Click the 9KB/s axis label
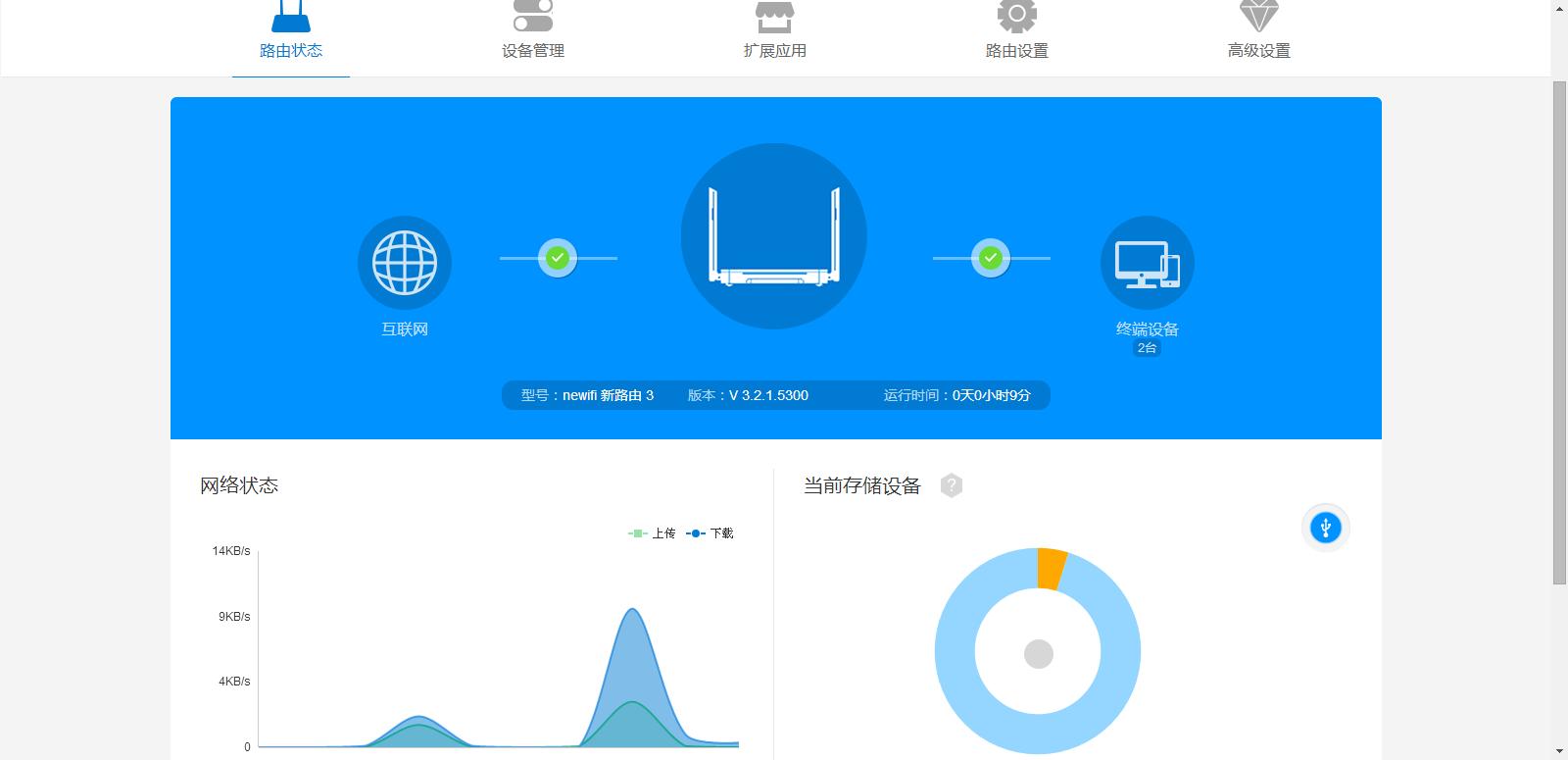Image resolution: width=1568 pixels, height=760 pixels. pos(234,617)
